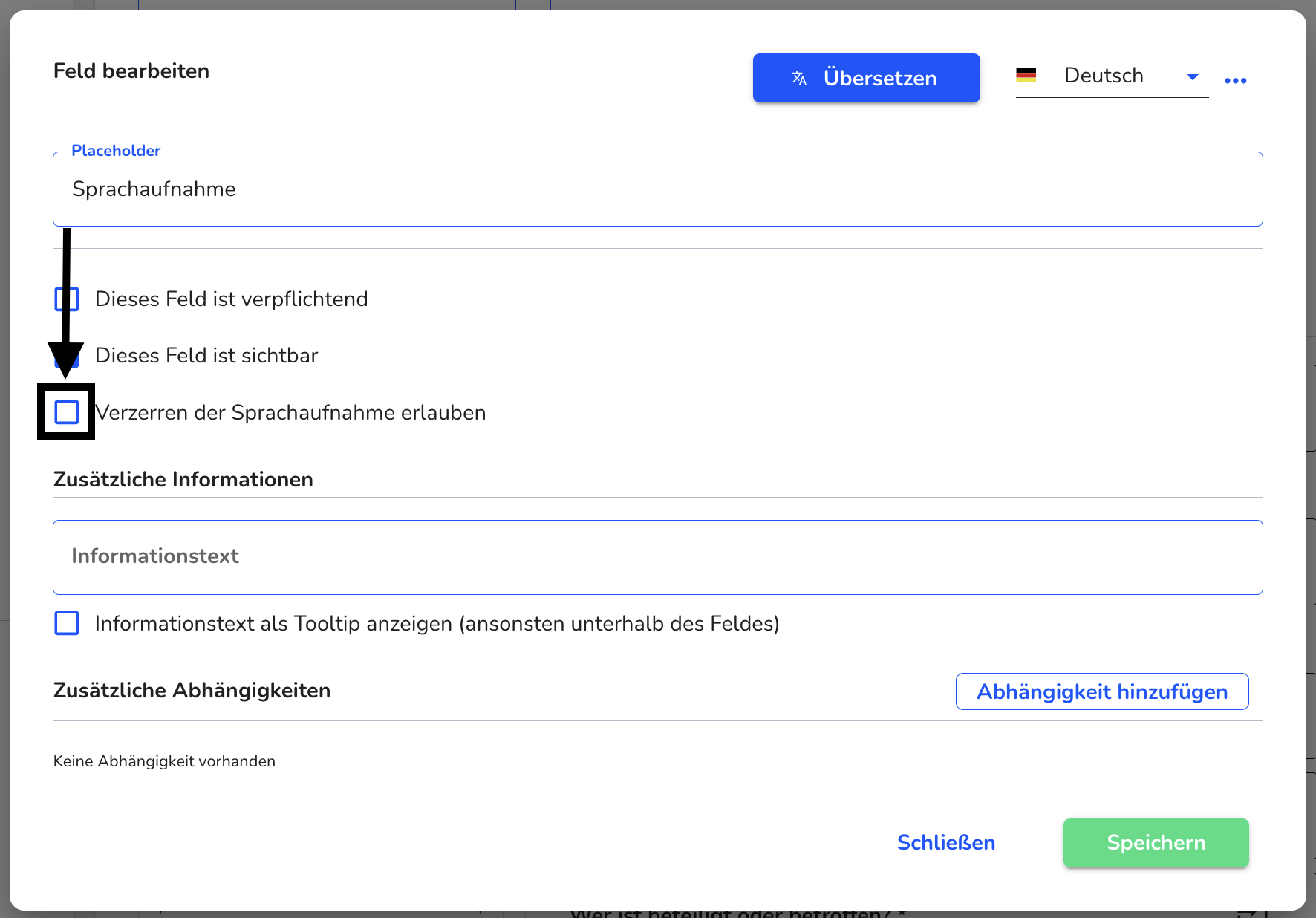Toggle 'Dieses Feld ist verpflichtend' checkbox
This screenshot has height=918, width=1316.
click(67, 299)
